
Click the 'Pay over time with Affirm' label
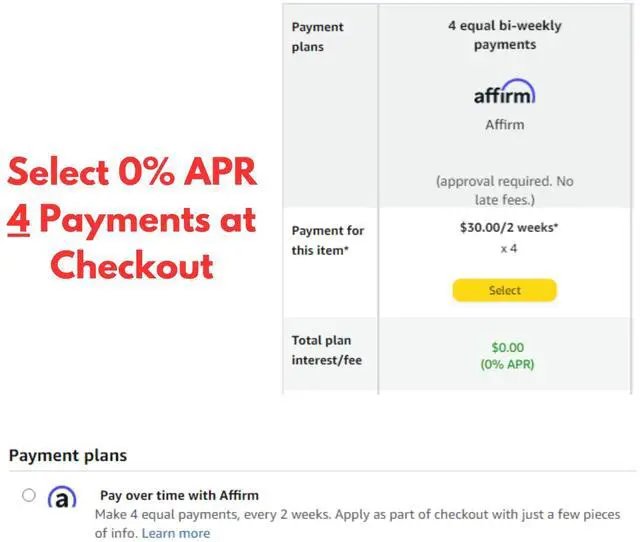point(179,495)
